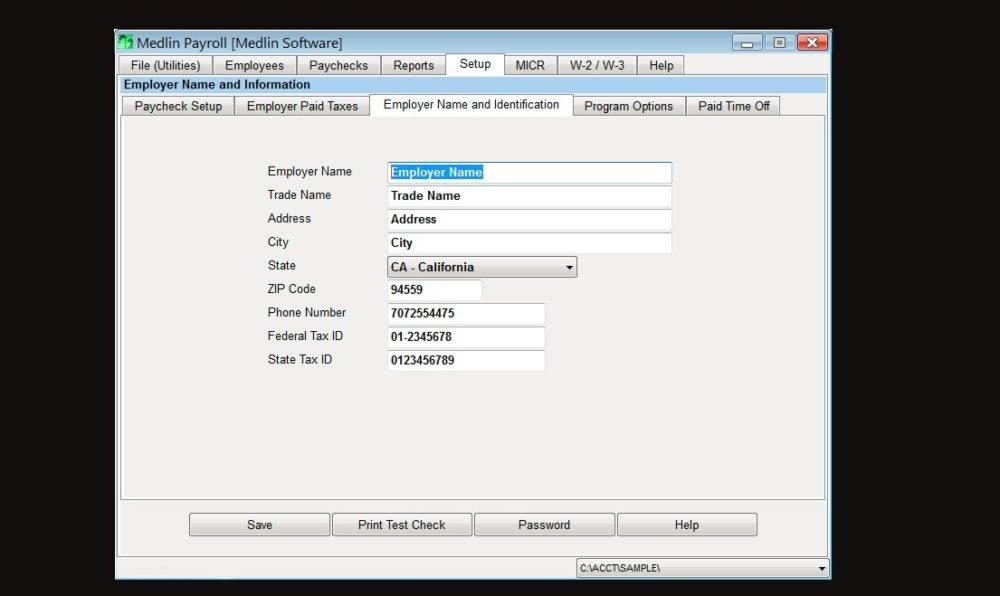Click the Medlin Payroll app icon in title bar
The height and width of the screenshot is (596, 1000).
pos(126,43)
